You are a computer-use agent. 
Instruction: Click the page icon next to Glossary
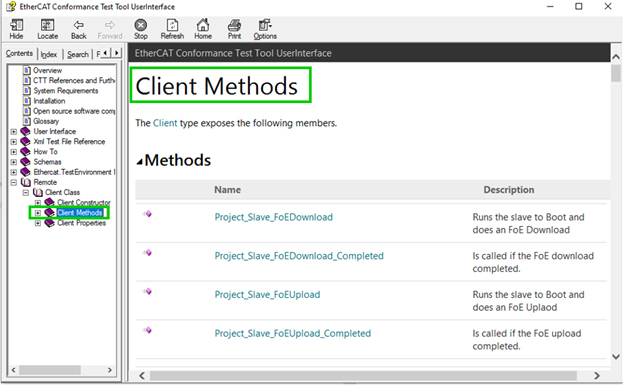(x=27, y=121)
